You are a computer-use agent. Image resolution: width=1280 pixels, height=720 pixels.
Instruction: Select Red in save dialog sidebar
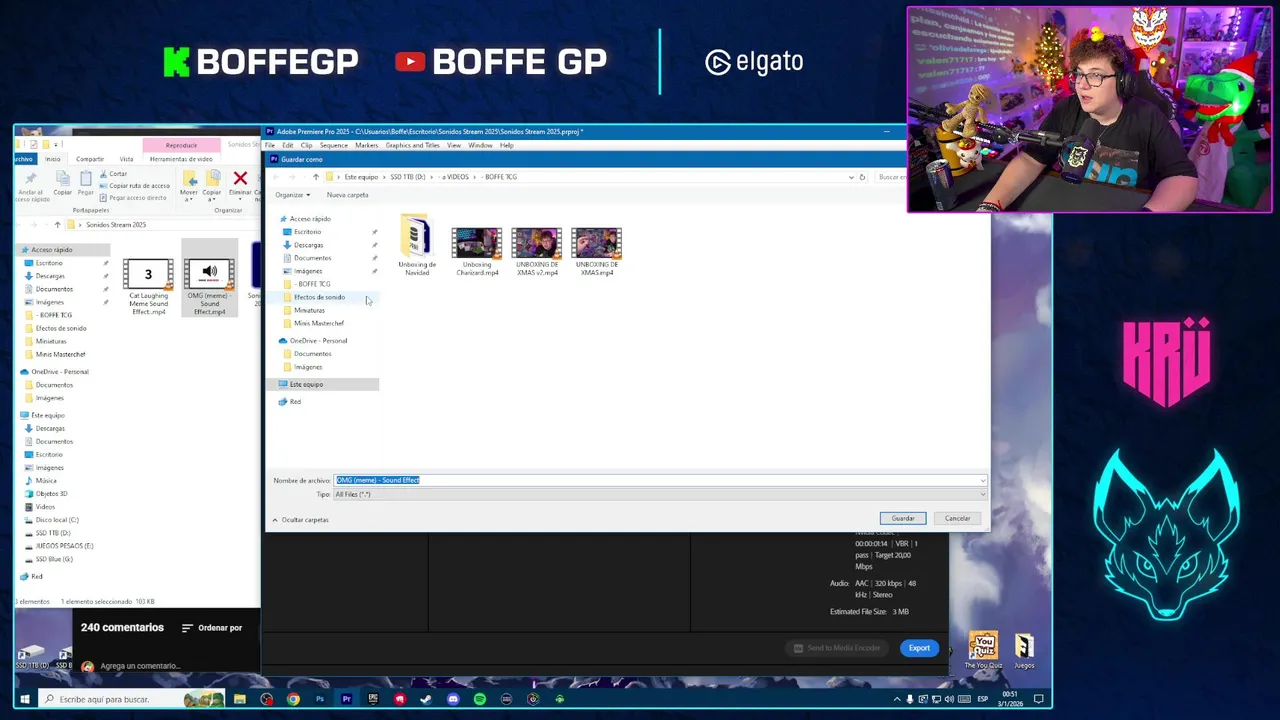click(294, 402)
